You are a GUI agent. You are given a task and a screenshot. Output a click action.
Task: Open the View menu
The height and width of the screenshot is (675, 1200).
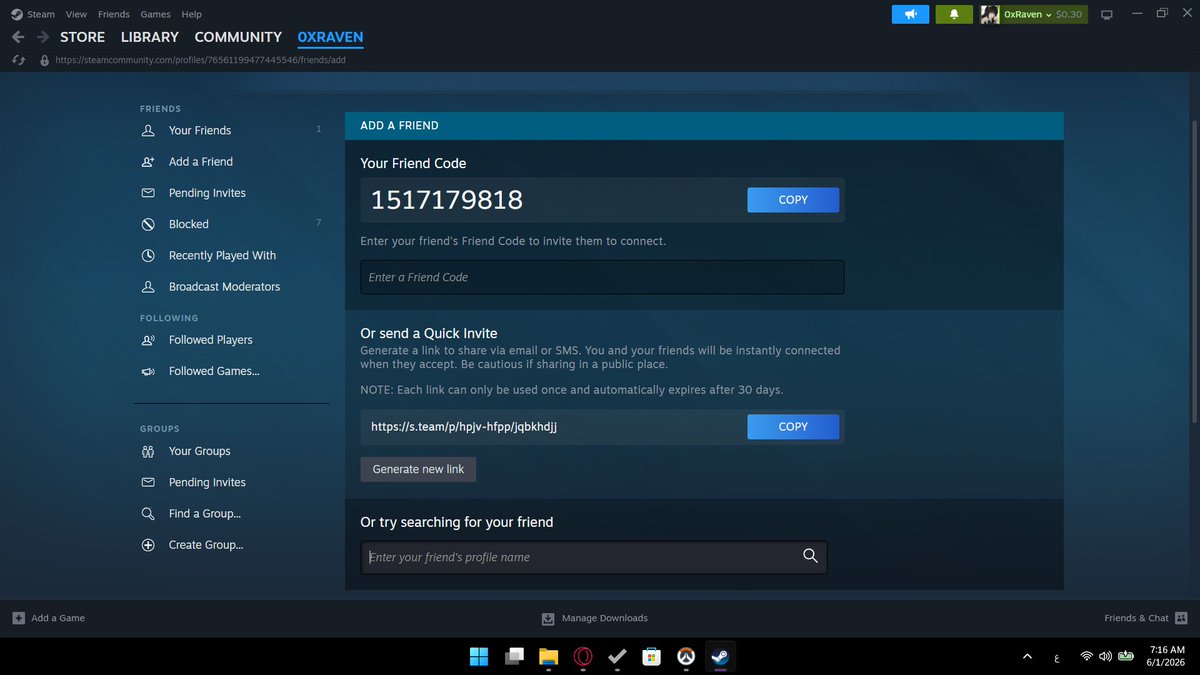76,14
